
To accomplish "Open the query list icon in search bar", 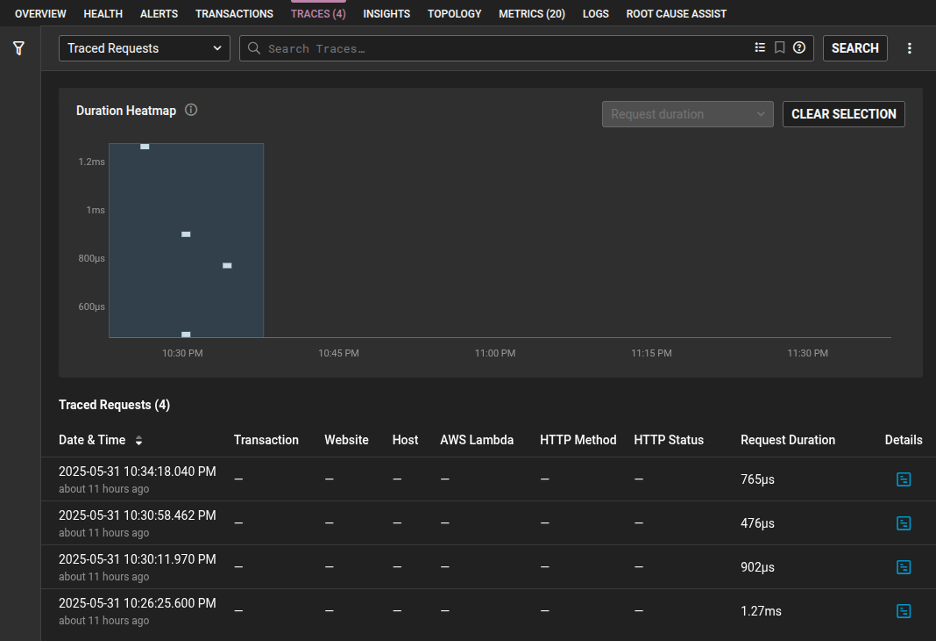I will pyautogui.click(x=760, y=48).
